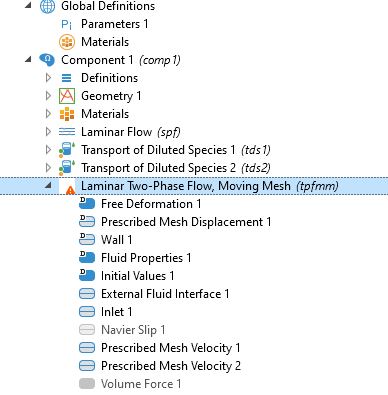
Task: Click the Component 1 node icon
Action: (x=47, y=60)
